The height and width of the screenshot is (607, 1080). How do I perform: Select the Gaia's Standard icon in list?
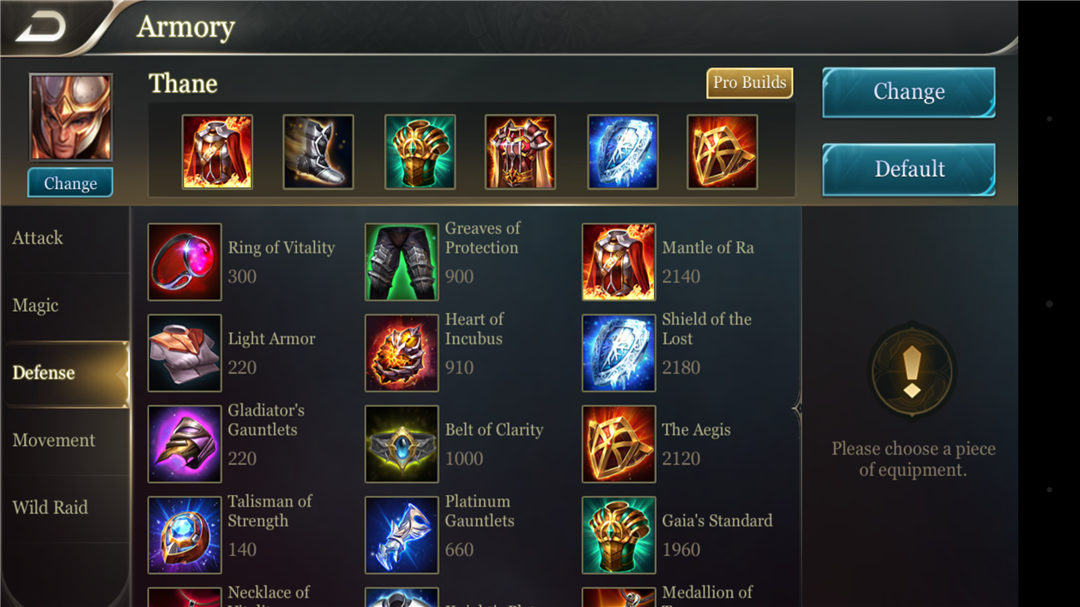619,535
